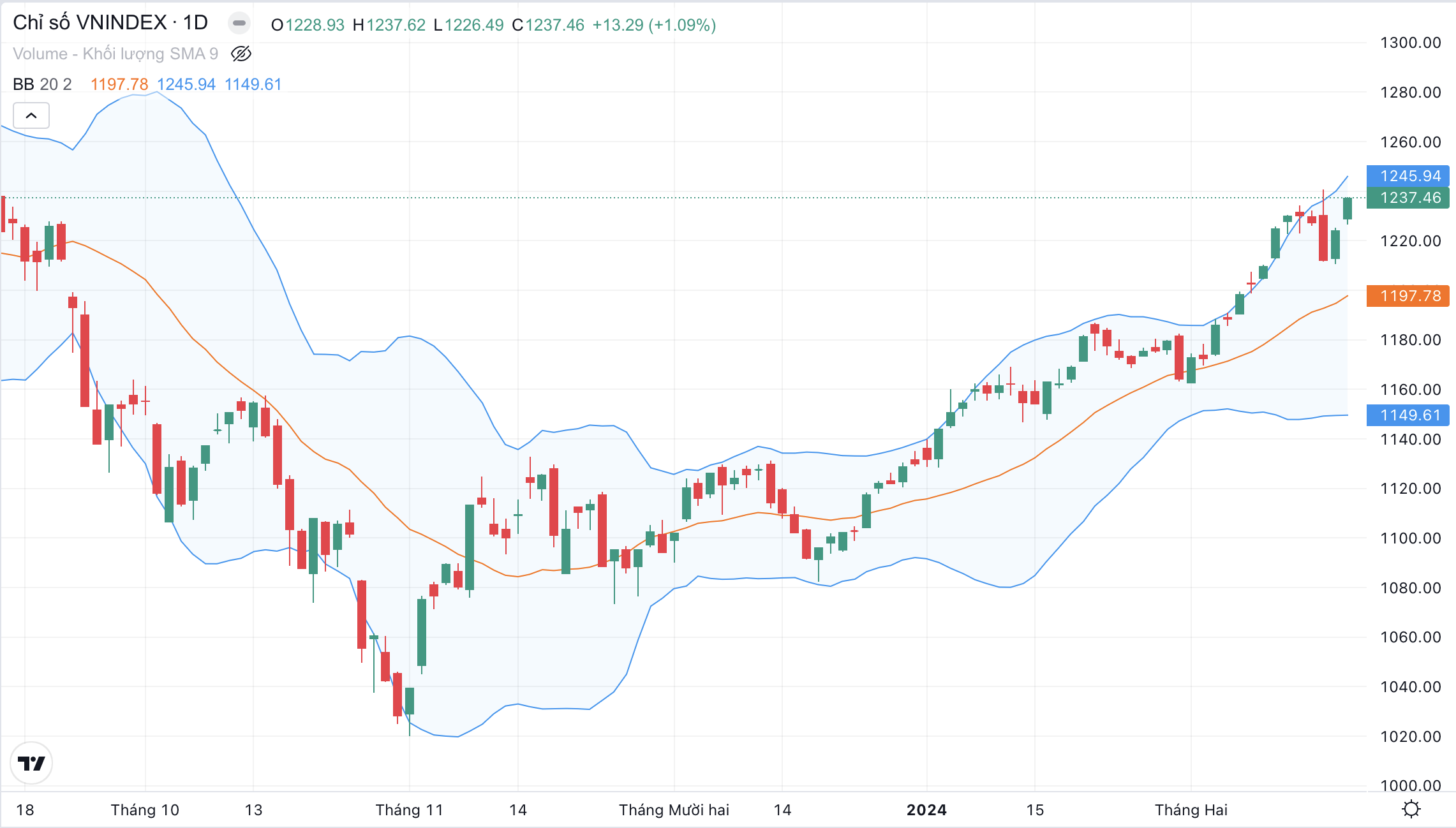Click the Tháng 11 time axis label
1456x828 pixels.
409,810
